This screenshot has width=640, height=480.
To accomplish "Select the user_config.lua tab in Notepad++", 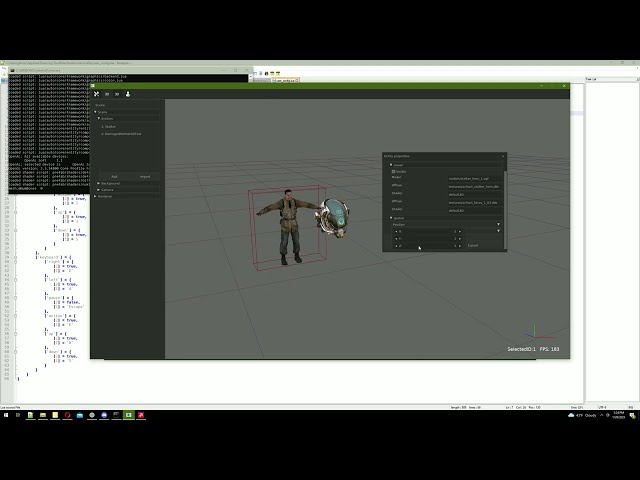I will [x=285, y=80].
